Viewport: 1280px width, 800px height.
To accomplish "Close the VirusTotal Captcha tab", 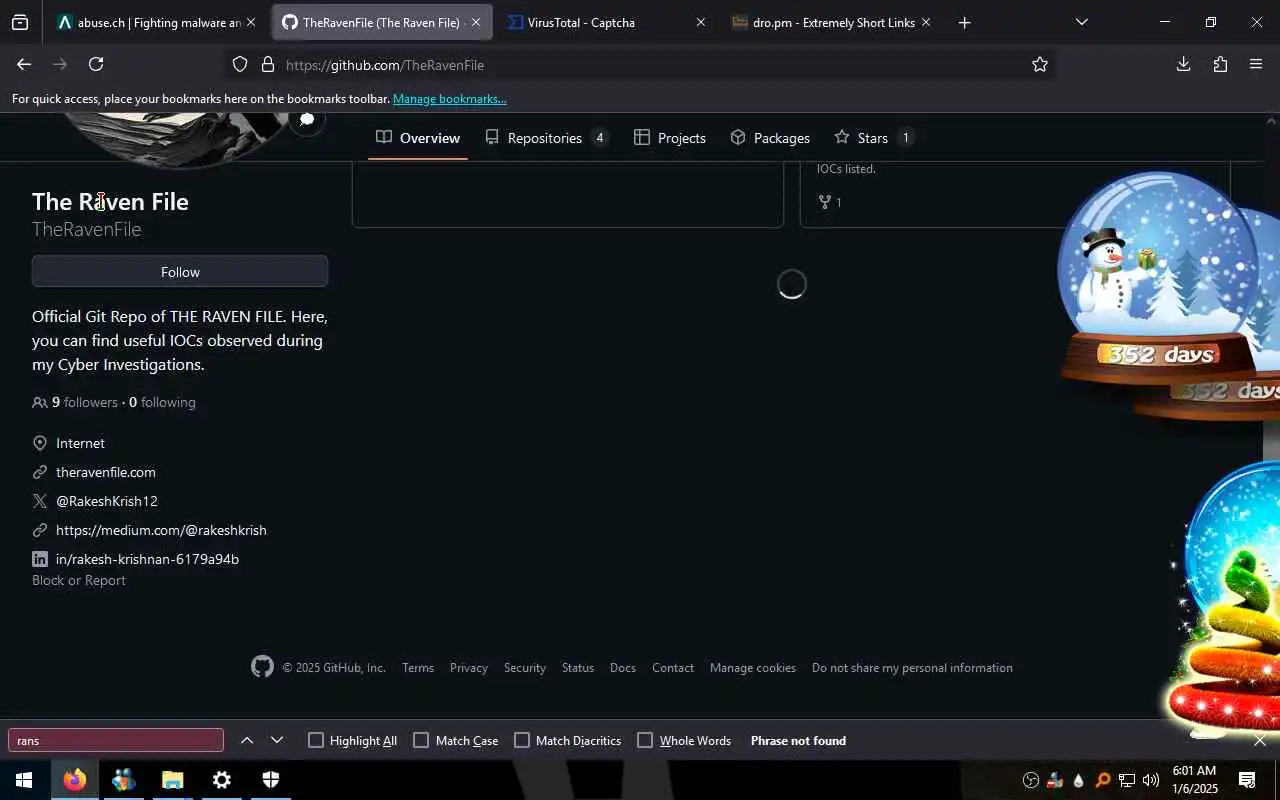I will tap(700, 22).
